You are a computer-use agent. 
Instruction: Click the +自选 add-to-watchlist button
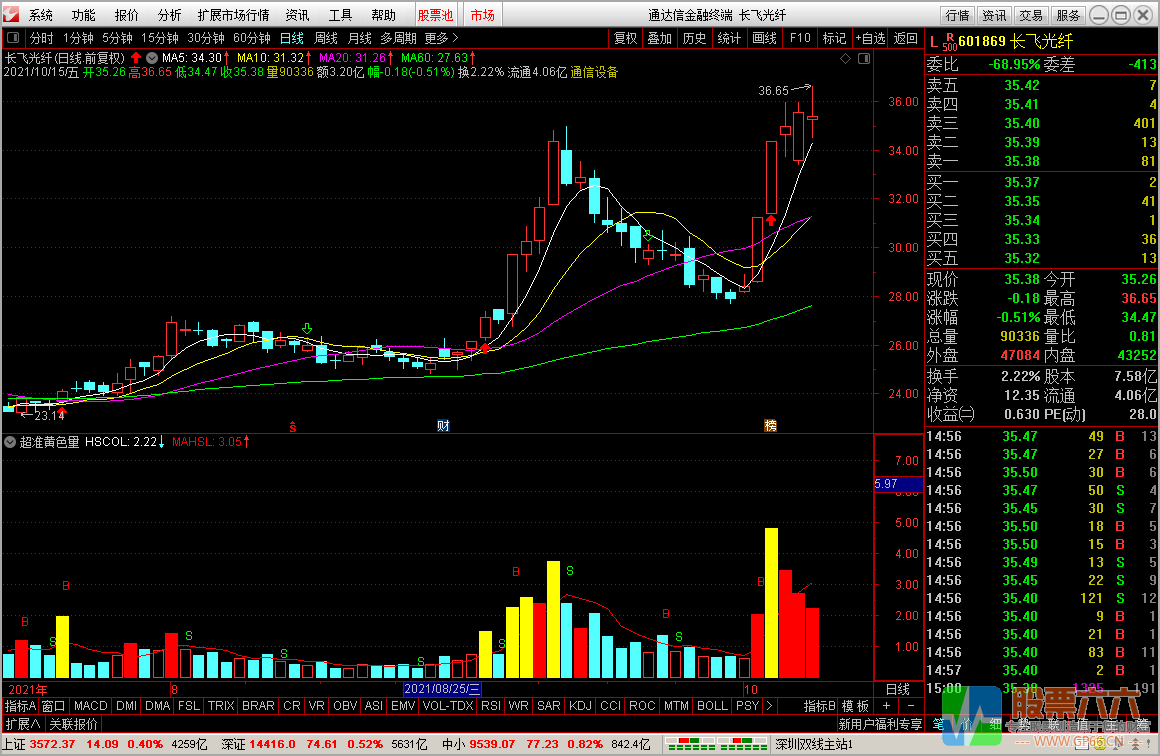(x=870, y=38)
